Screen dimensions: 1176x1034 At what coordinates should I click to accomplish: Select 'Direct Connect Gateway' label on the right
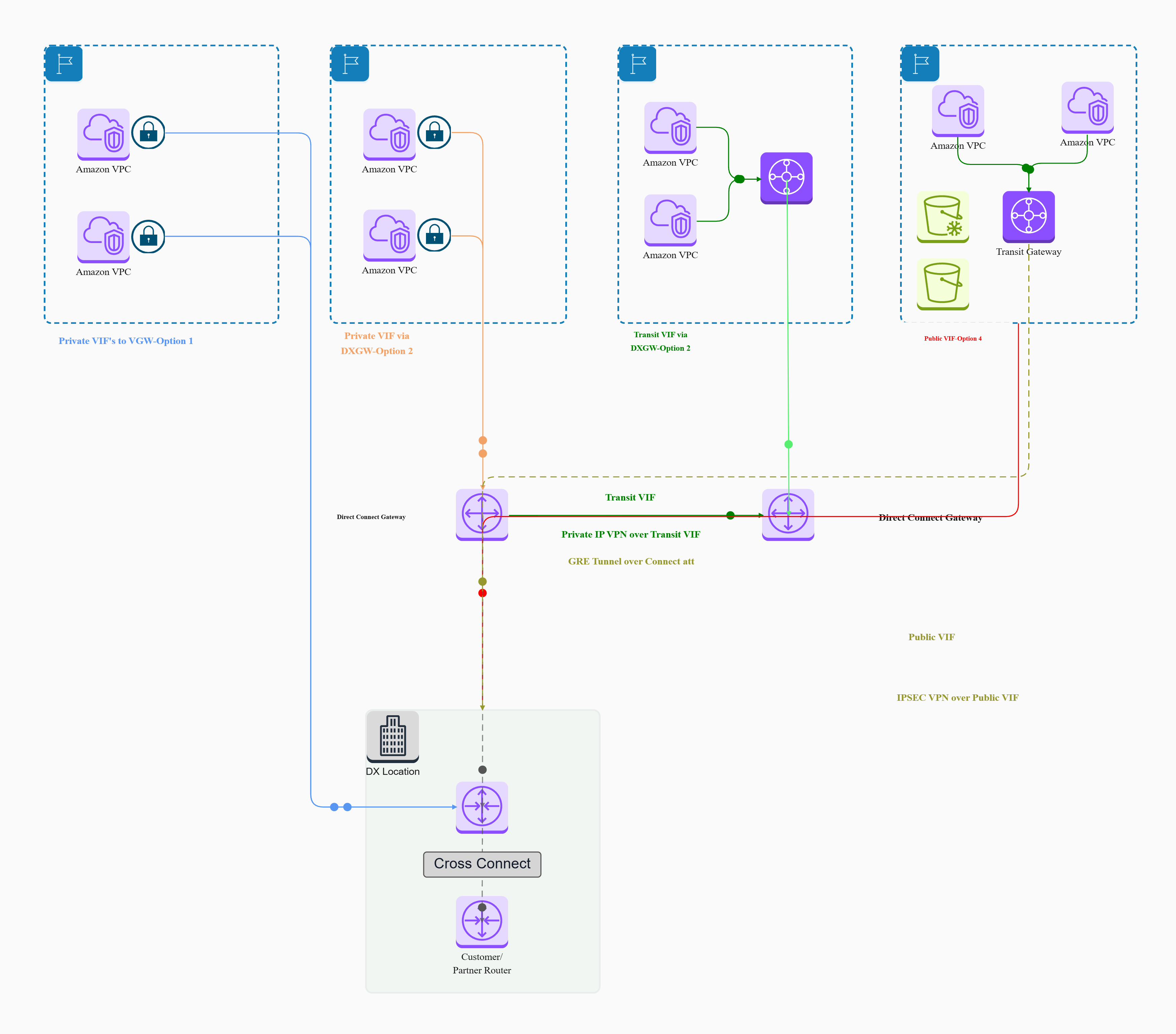pos(930,517)
